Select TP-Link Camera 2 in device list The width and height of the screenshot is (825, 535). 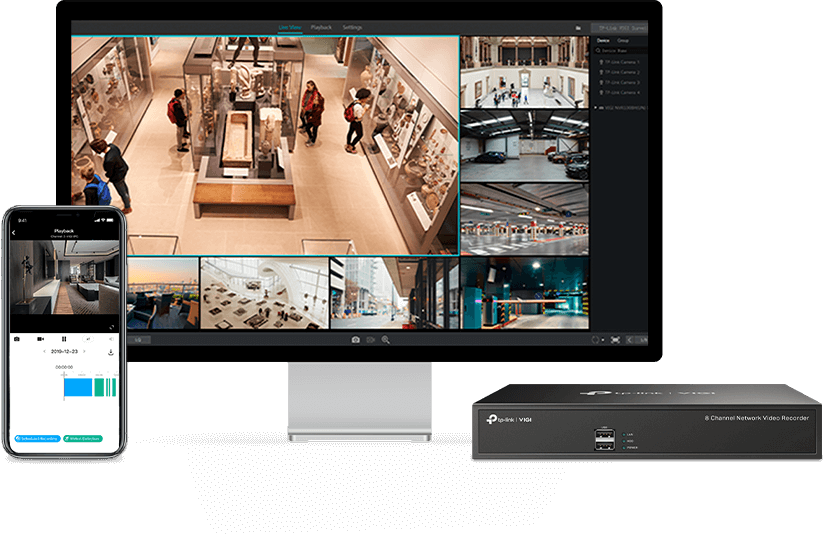[x=620, y=72]
